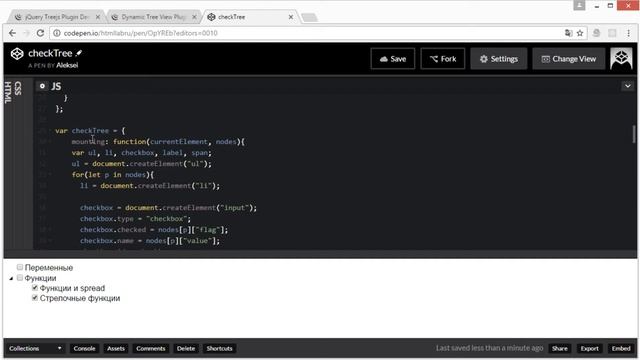
Task: Click browser forward arrow
Action: [x=26, y=33]
